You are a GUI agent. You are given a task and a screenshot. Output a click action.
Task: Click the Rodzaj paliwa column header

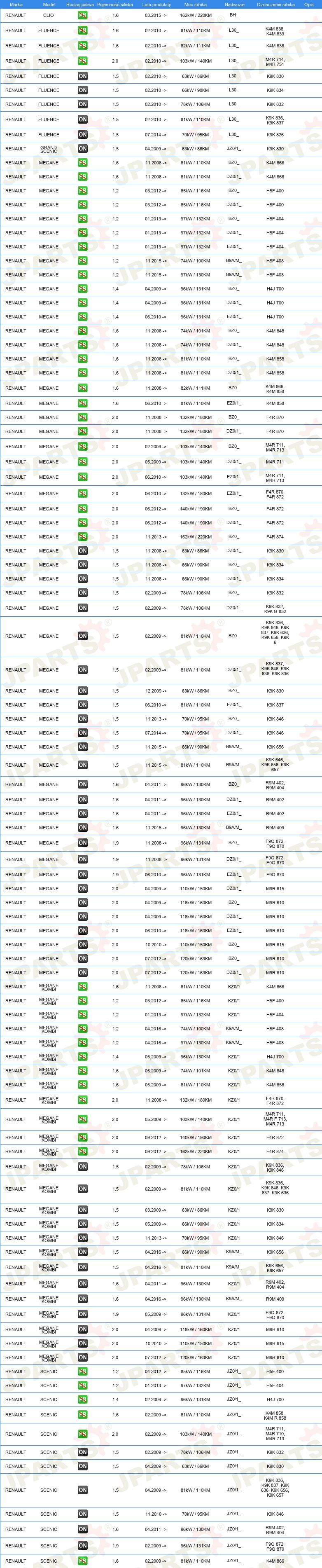[80, 4]
